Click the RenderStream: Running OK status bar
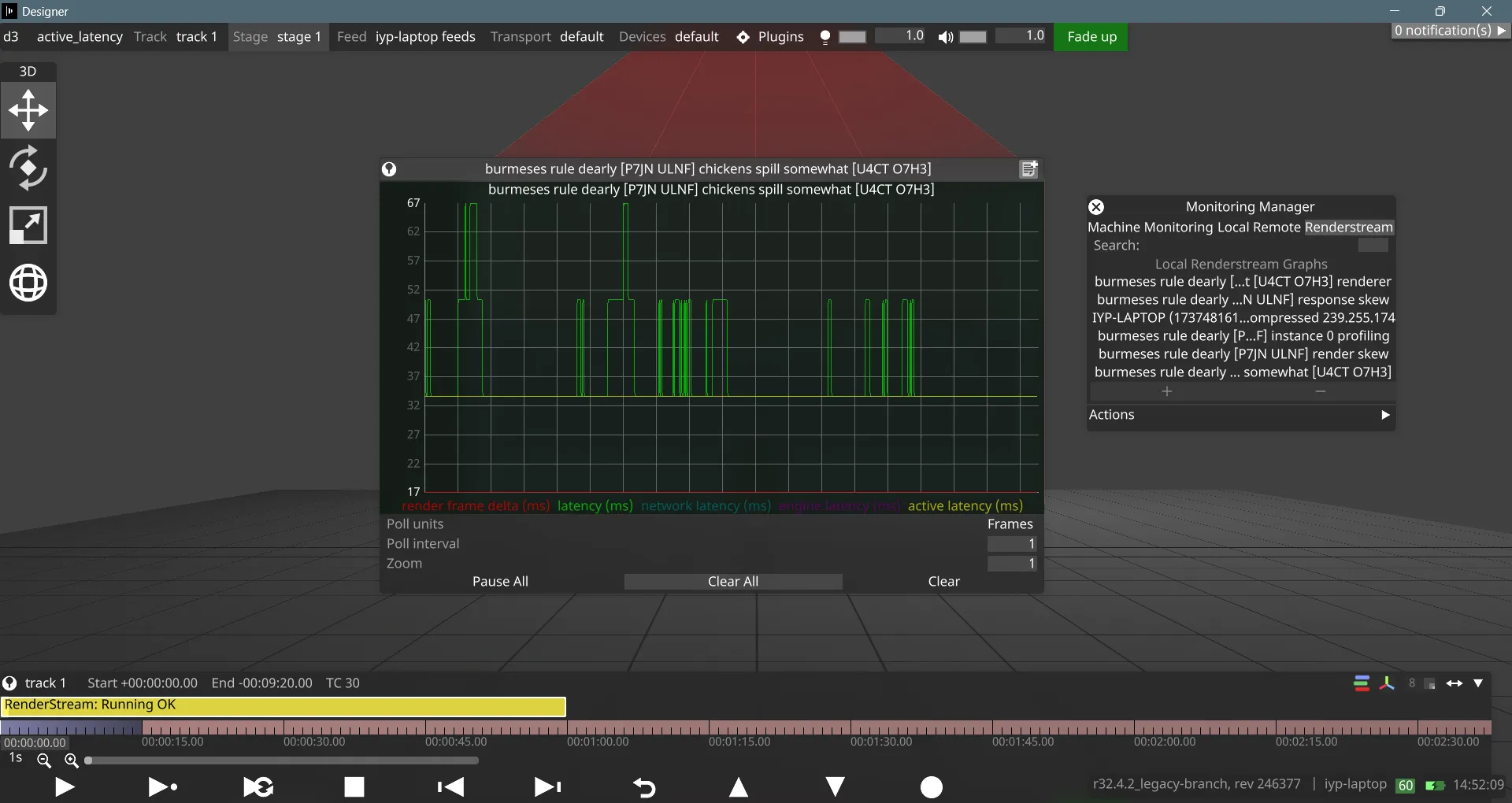The height and width of the screenshot is (803, 1512). (283, 705)
